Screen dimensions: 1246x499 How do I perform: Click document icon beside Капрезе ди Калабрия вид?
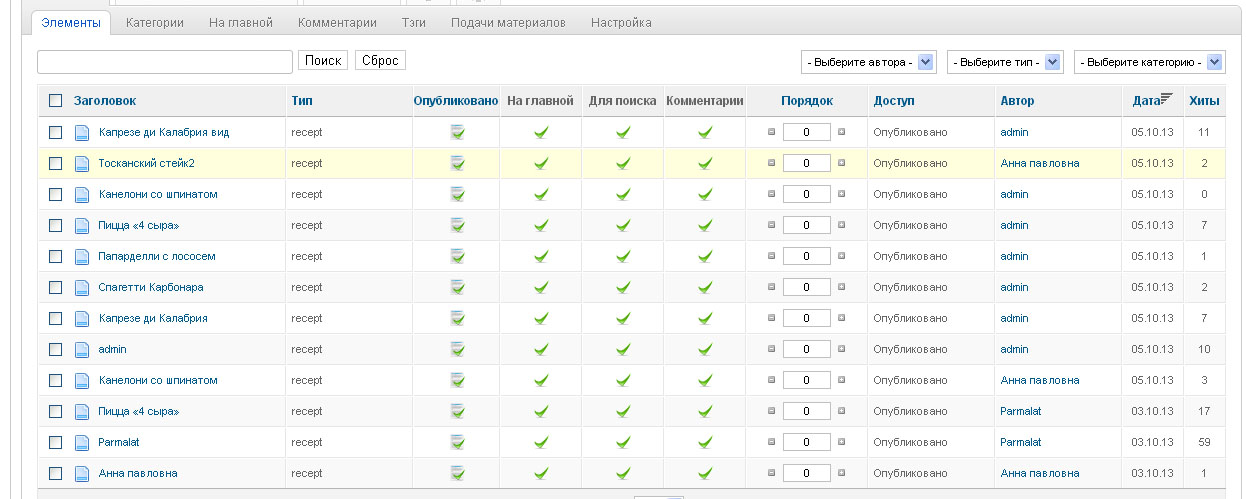point(82,133)
